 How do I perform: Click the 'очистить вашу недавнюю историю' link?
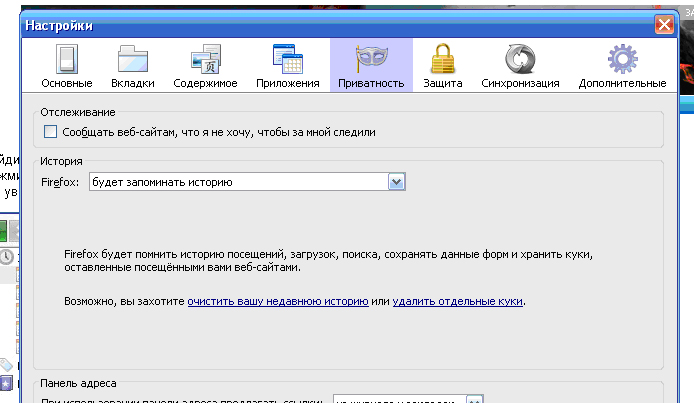277,301
